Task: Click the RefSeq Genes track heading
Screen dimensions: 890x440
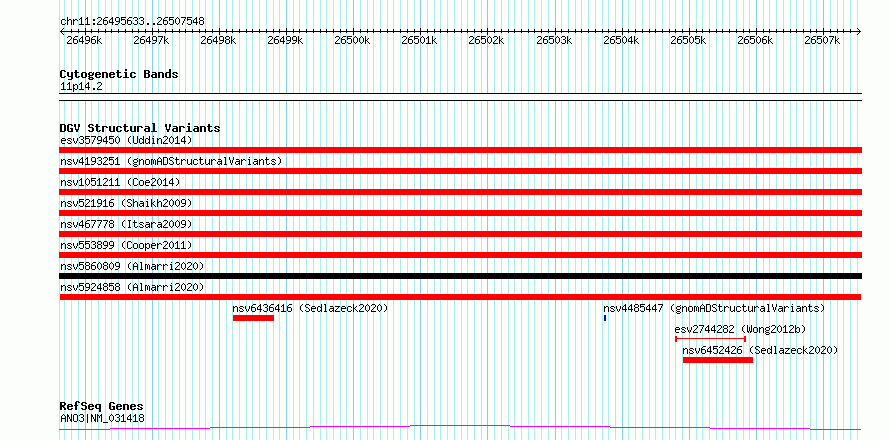Action: tap(102, 406)
